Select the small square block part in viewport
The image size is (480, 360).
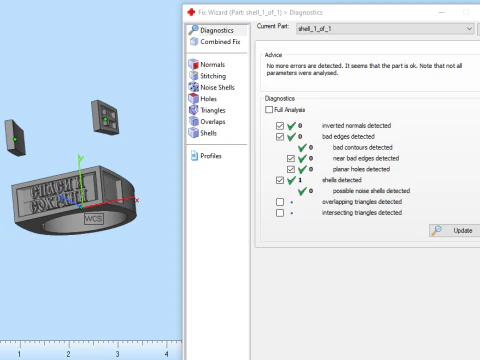[x=105, y=117]
